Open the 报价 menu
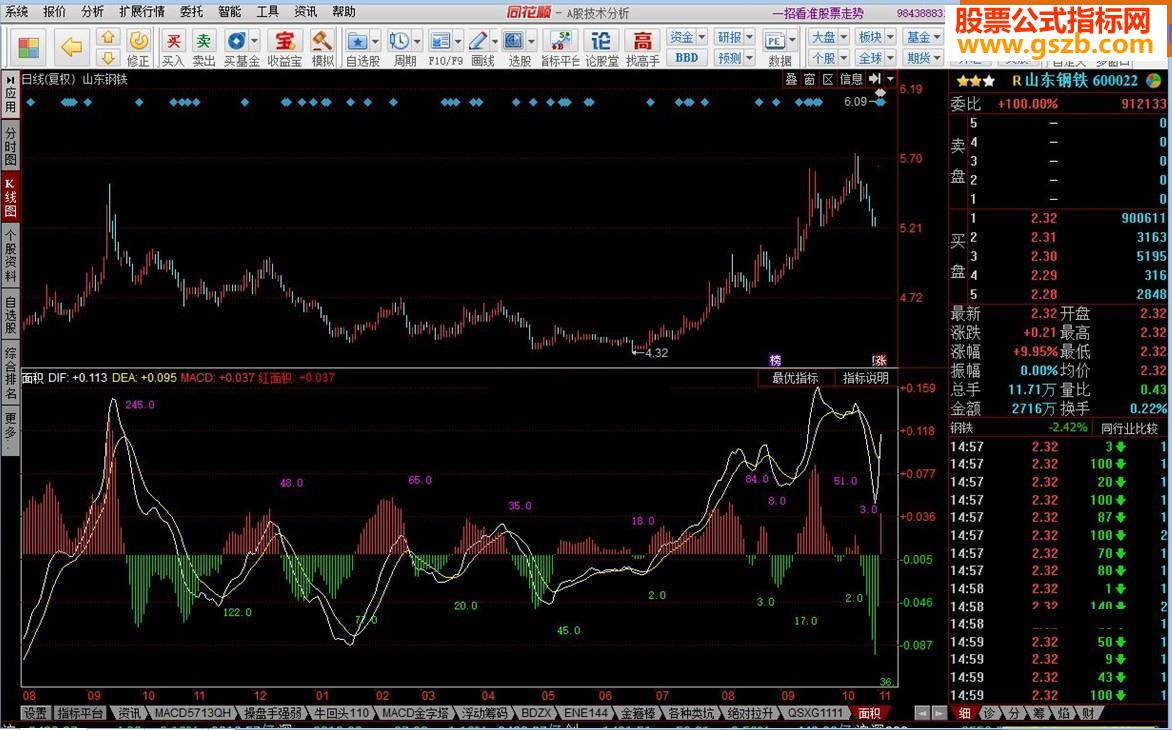Image resolution: width=1172 pixels, height=730 pixels. 55,11
